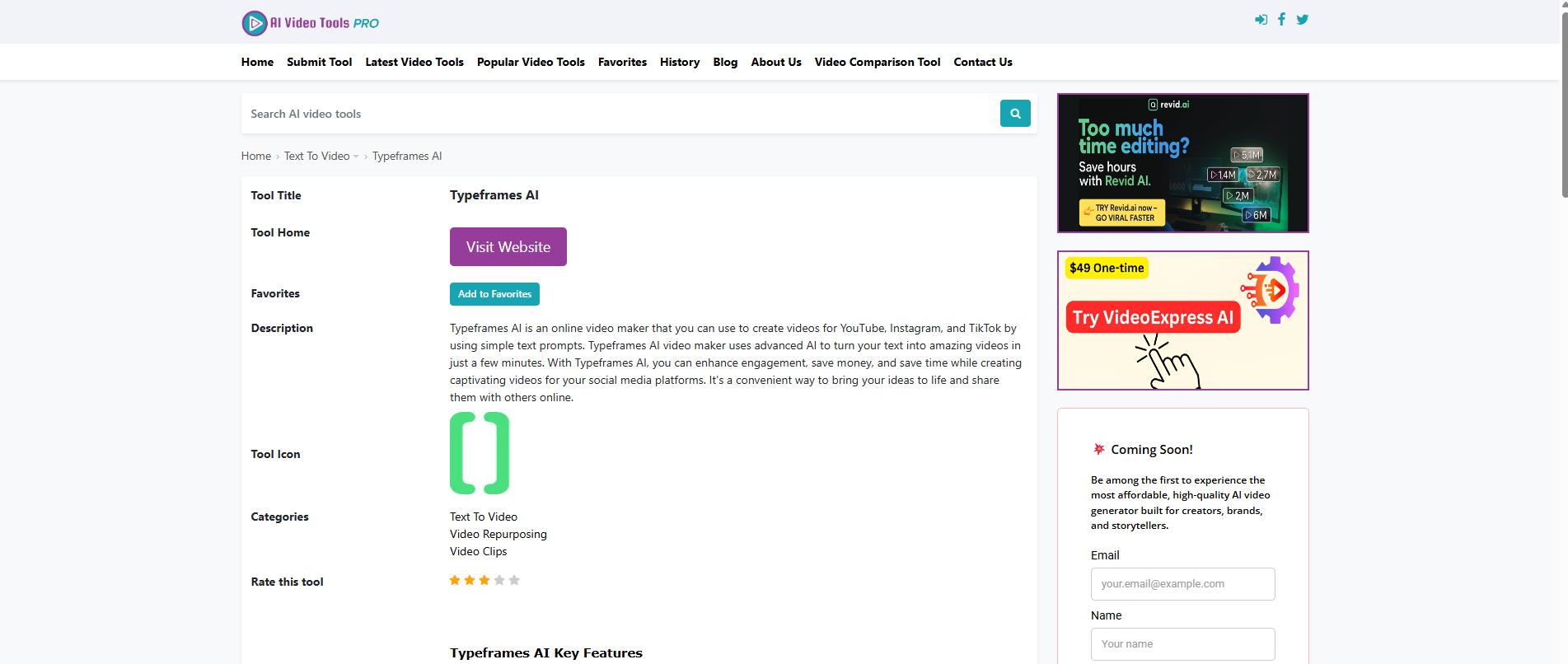Click the Visit Website button

508,246
